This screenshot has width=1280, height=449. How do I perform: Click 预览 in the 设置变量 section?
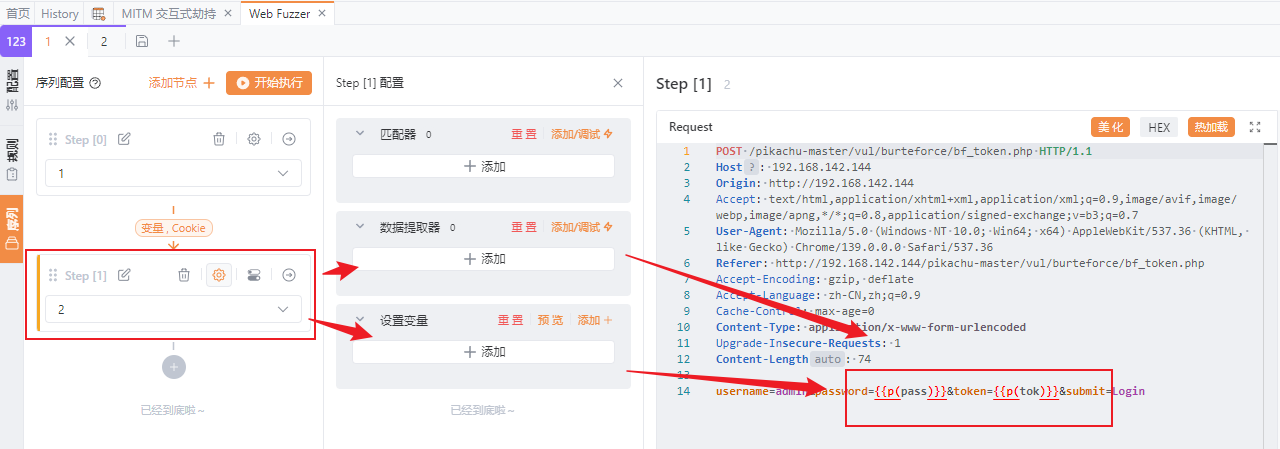551,320
